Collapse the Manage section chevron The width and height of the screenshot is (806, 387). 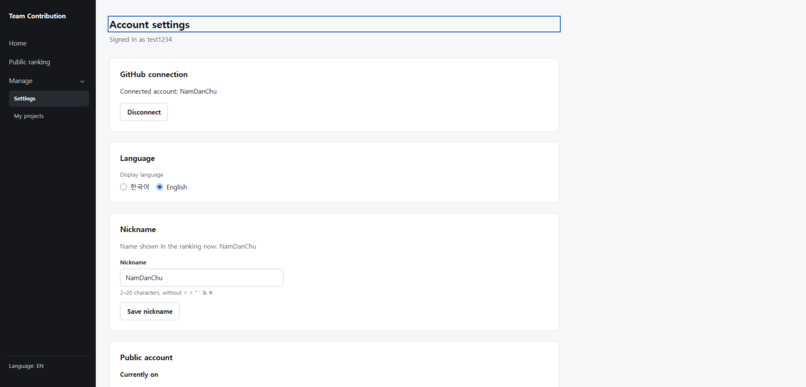[82, 81]
